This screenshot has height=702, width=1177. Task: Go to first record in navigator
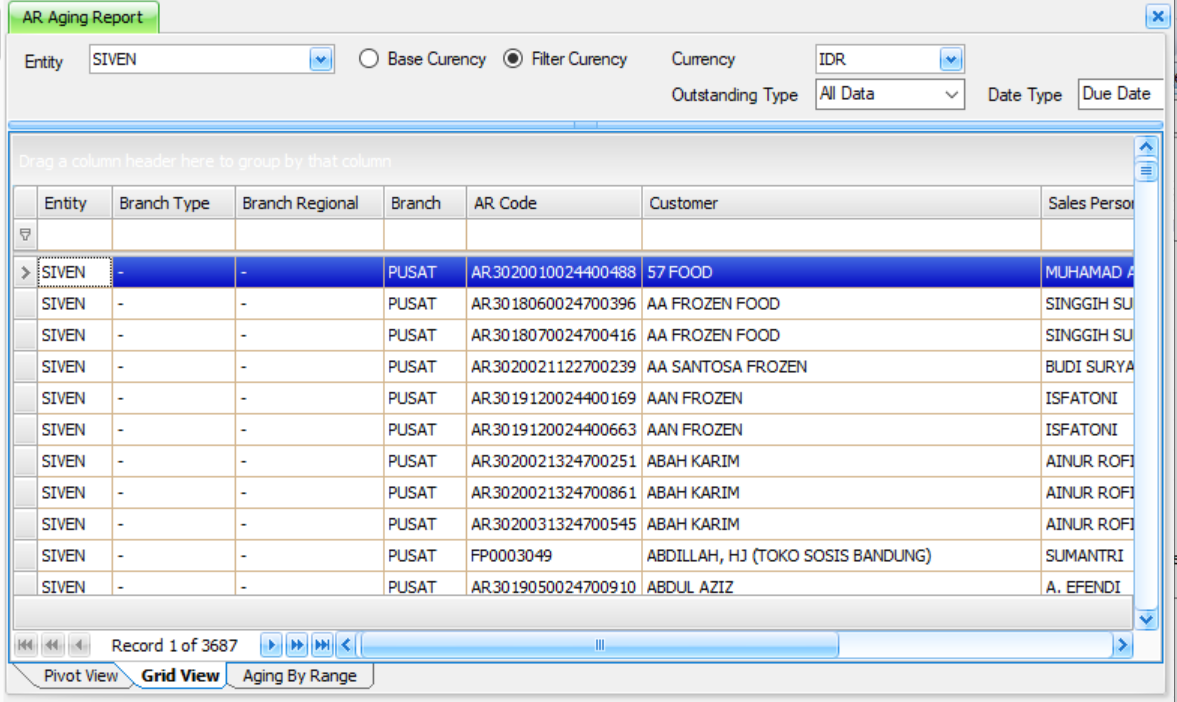point(25,645)
